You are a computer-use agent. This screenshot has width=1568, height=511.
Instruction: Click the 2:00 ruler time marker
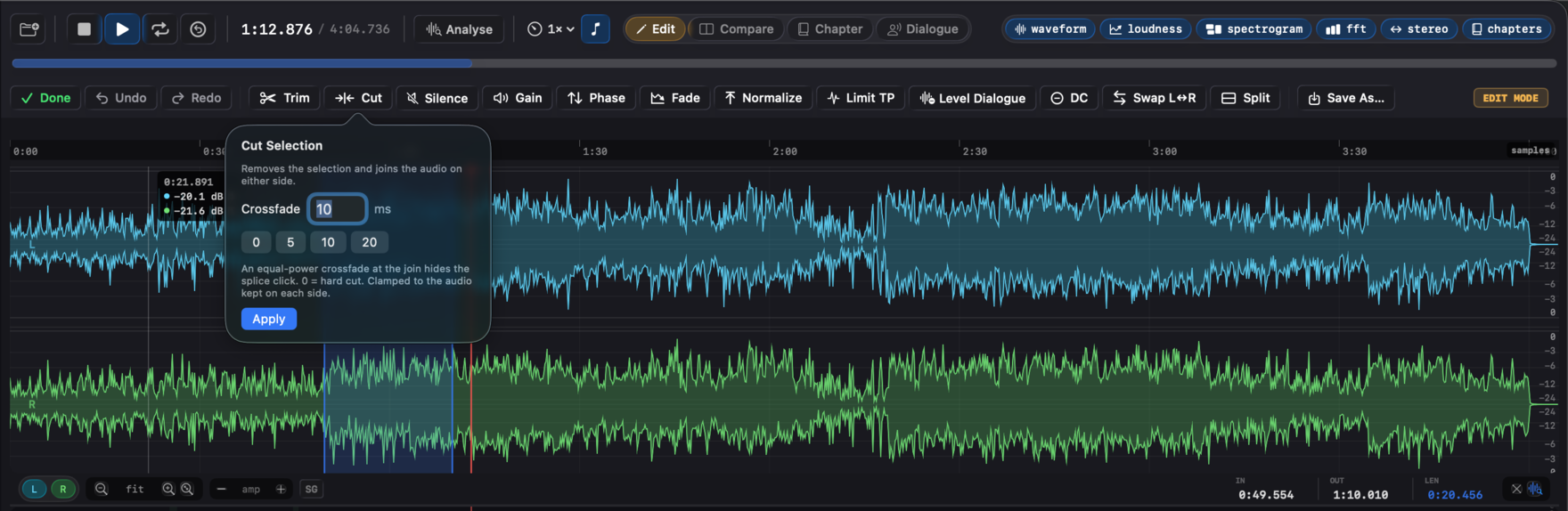click(785, 151)
